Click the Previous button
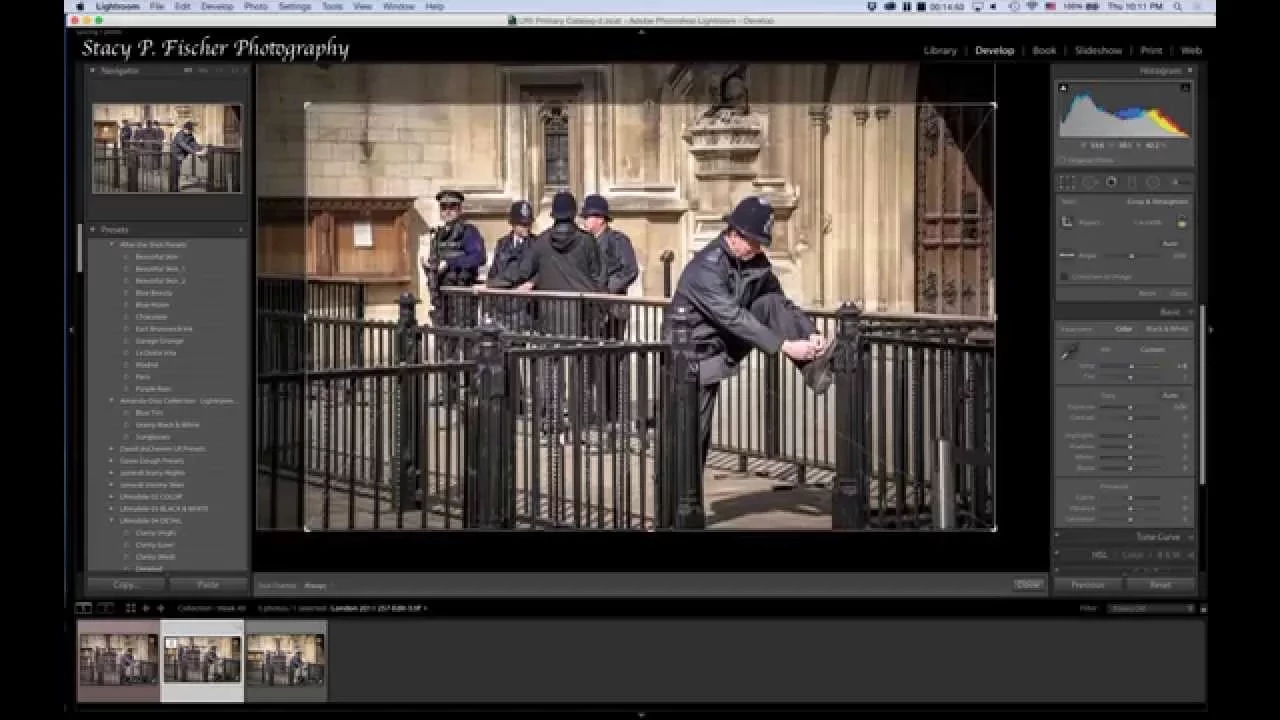 point(1087,585)
